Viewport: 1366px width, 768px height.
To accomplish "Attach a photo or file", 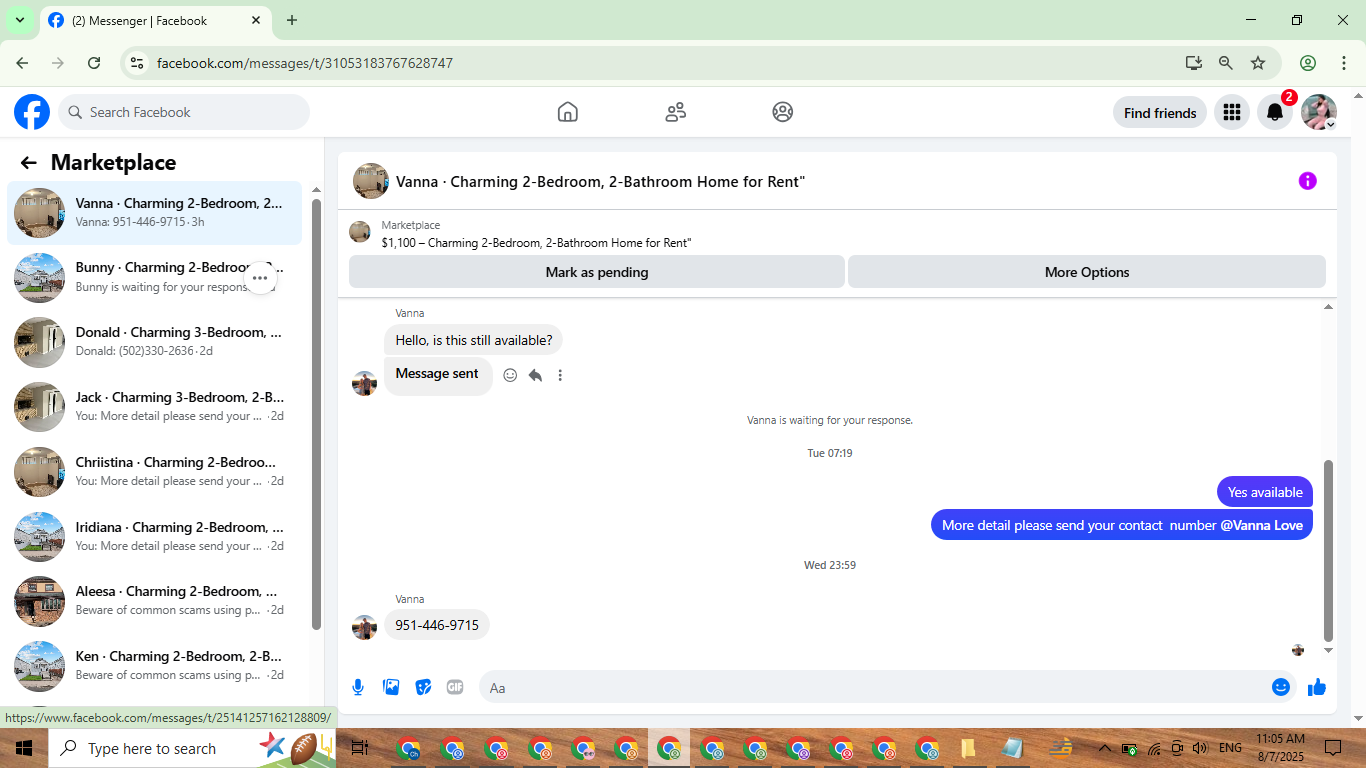I will [391, 687].
